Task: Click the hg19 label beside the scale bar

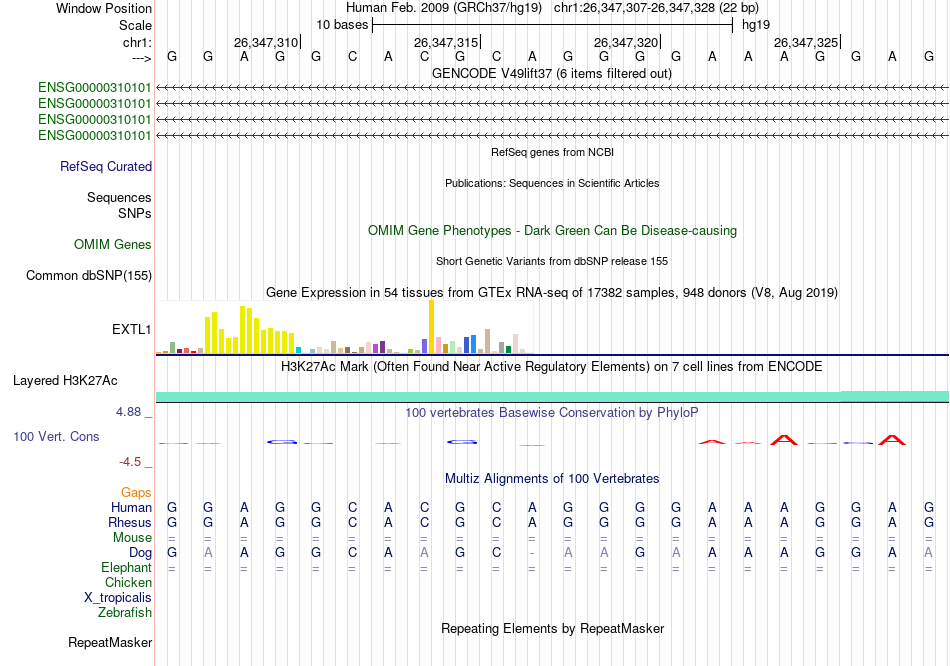Action: (x=756, y=25)
